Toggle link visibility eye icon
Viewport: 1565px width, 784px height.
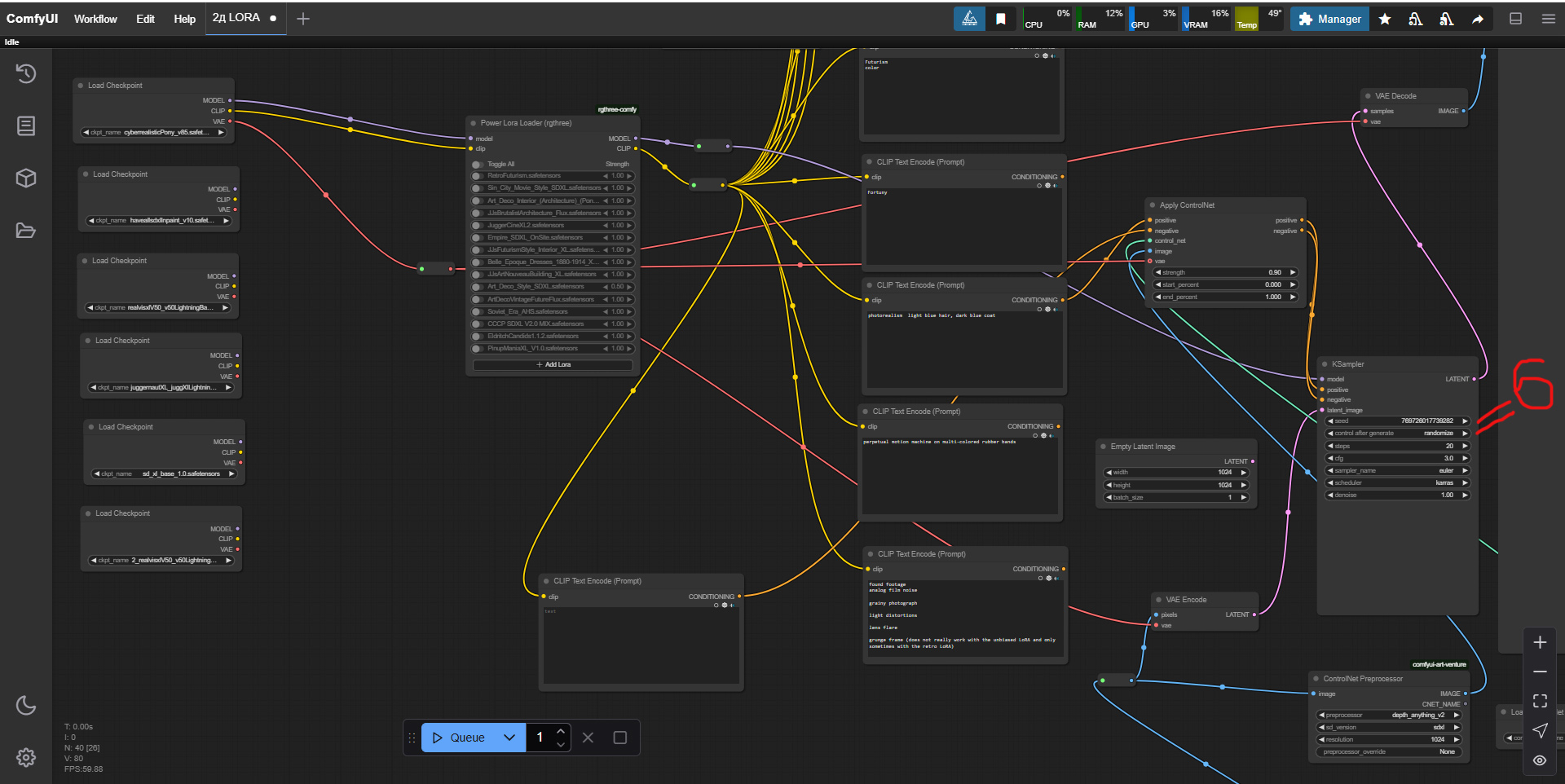click(x=1539, y=760)
